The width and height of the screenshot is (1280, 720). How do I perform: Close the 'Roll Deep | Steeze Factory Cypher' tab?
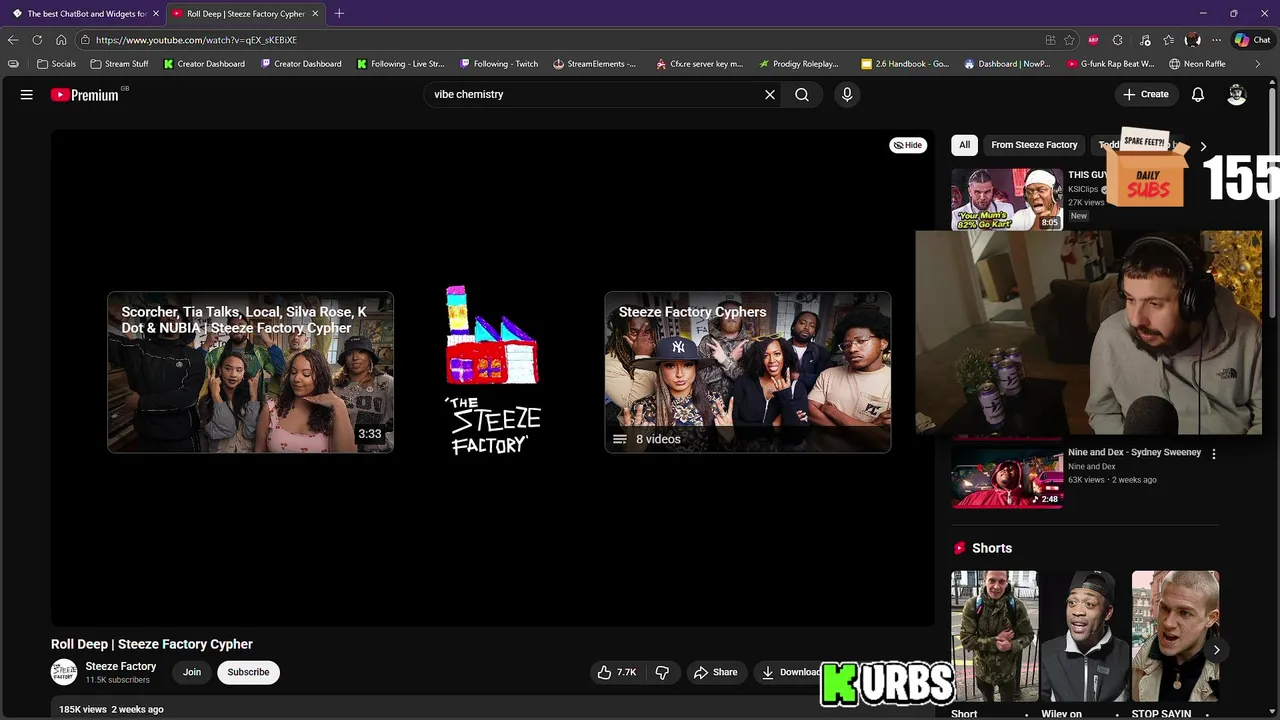316,14
